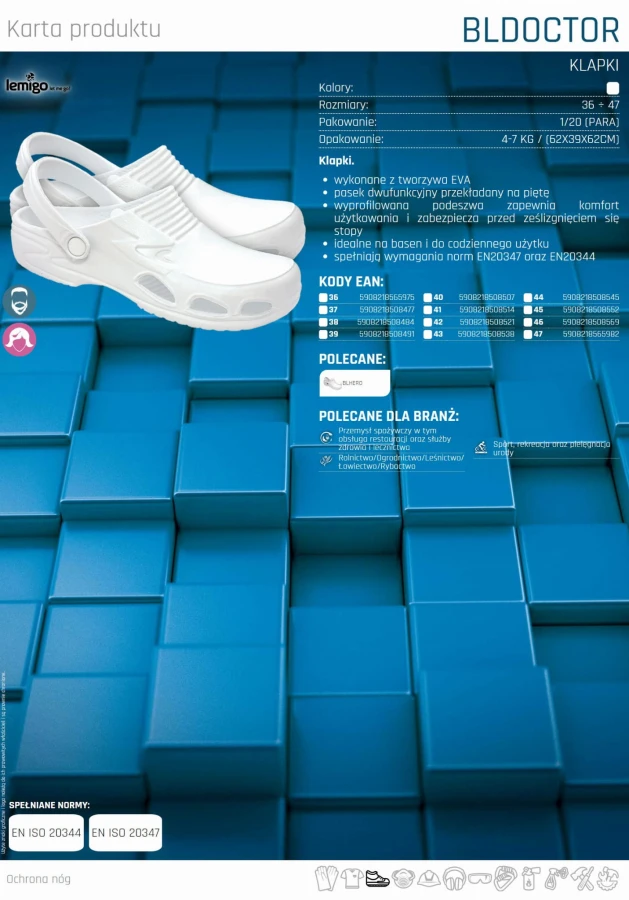This screenshot has height=900, width=629.
Task: Check the box for size 46
Action: (528, 322)
